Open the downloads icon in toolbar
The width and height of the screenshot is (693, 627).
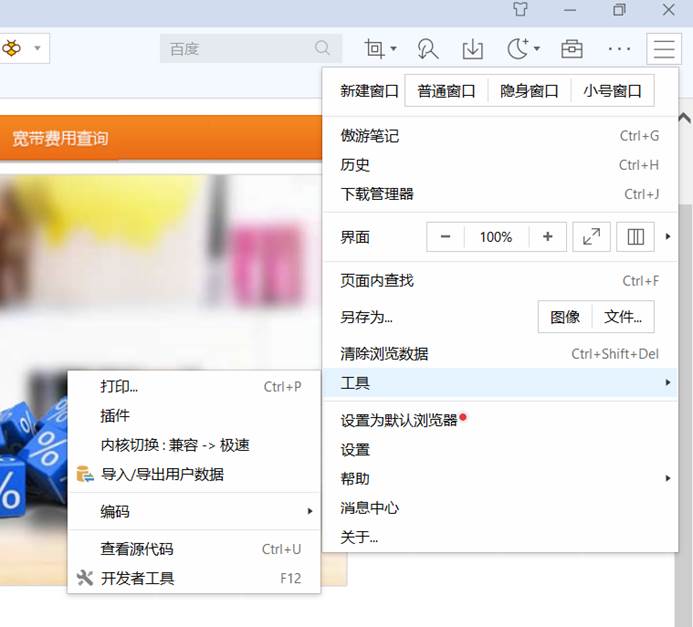point(472,48)
